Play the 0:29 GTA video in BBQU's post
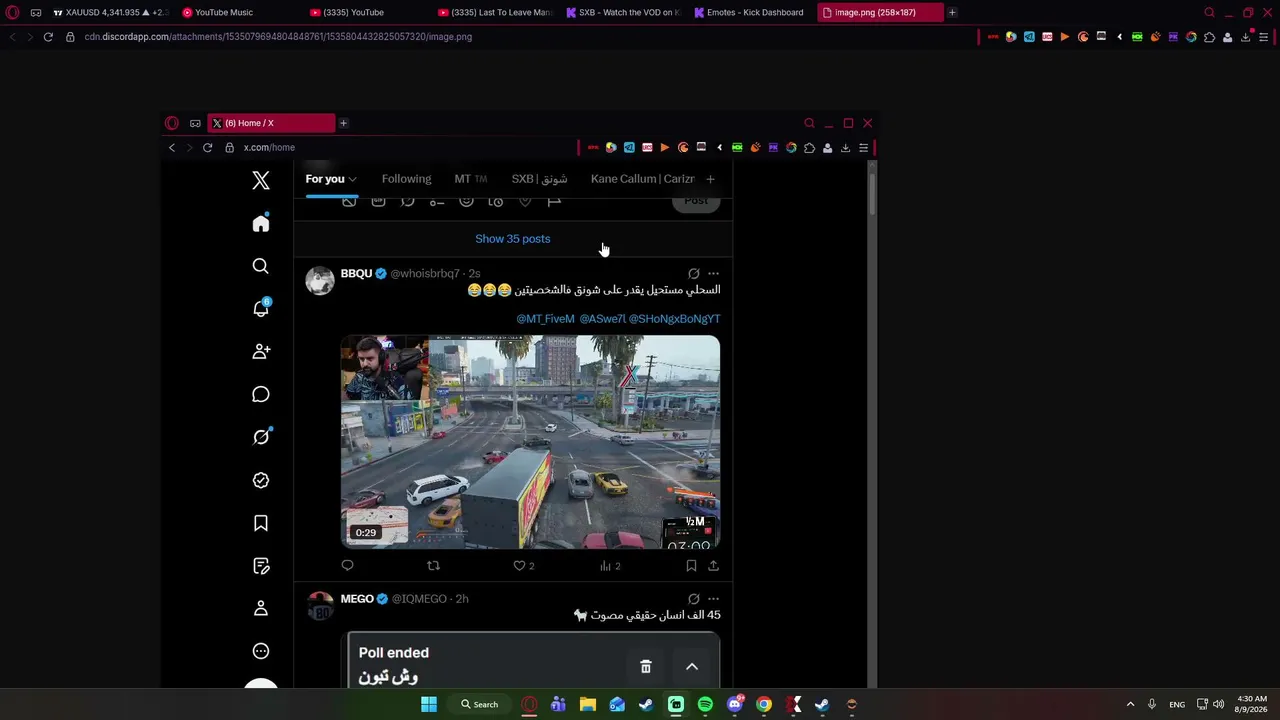The height and width of the screenshot is (720, 1280). tap(530, 442)
